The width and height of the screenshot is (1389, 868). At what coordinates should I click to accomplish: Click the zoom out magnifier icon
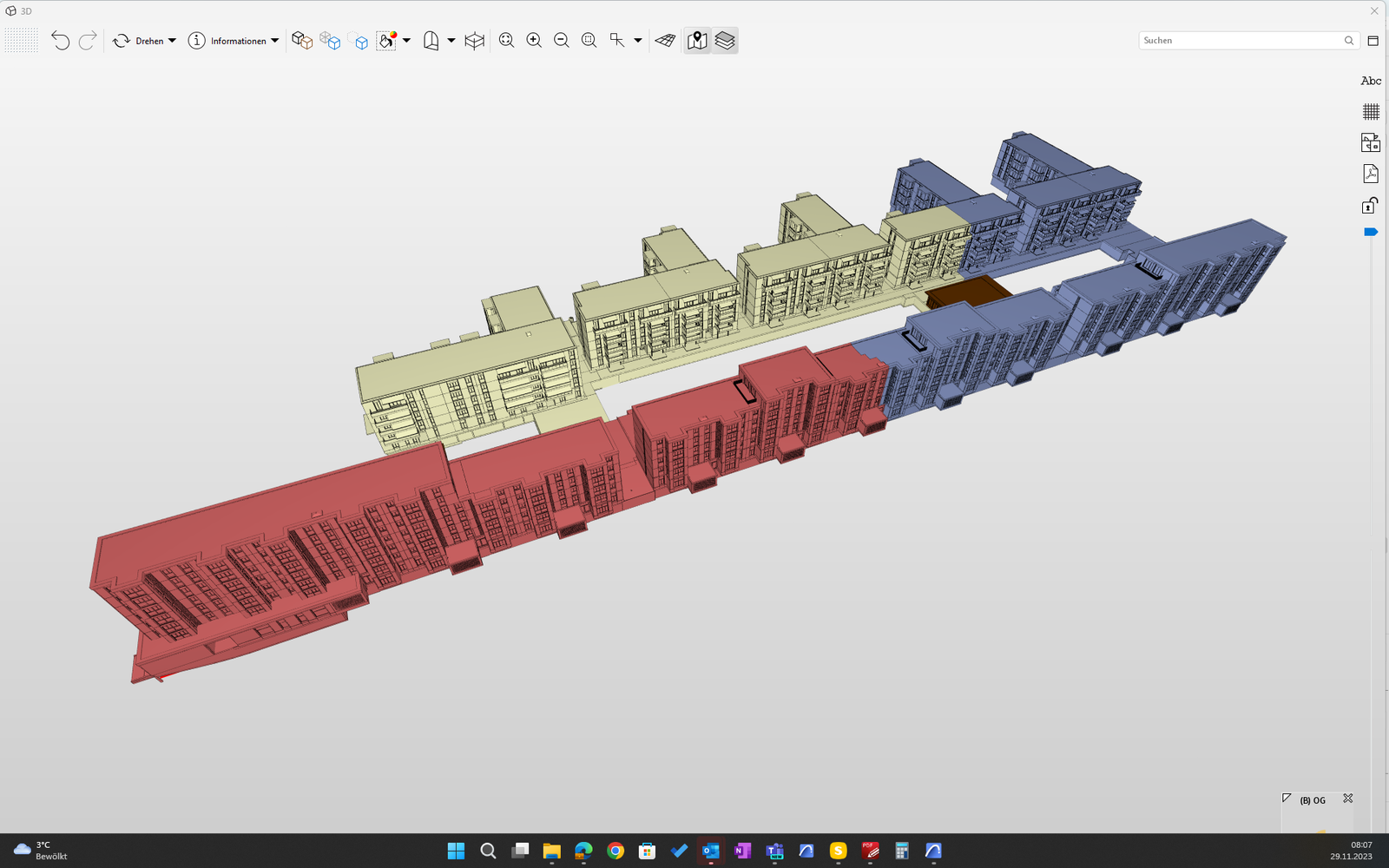[x=562, y=41]
